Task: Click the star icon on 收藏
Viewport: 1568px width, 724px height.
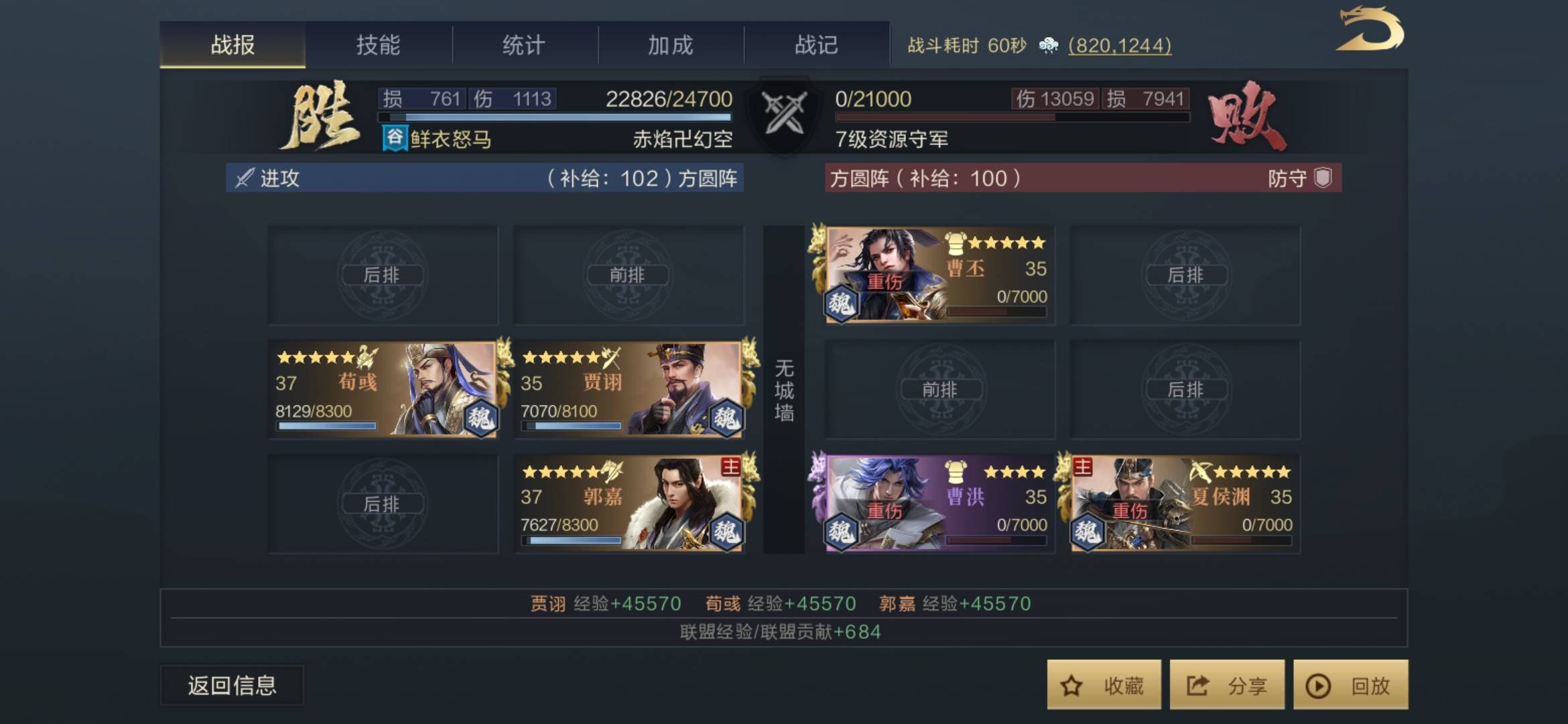Action: coord(1071,685)
